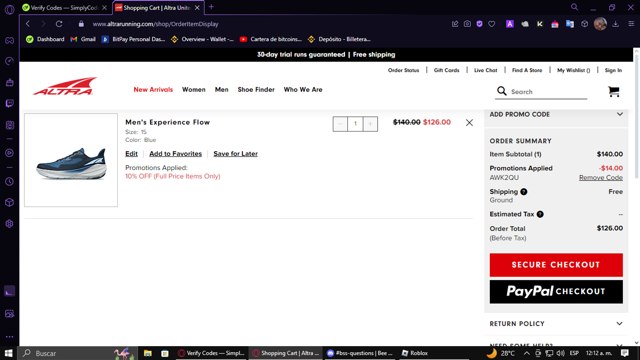Click the search magnifier icon on Altra site
640x360 pixels.
coord(502,91)
